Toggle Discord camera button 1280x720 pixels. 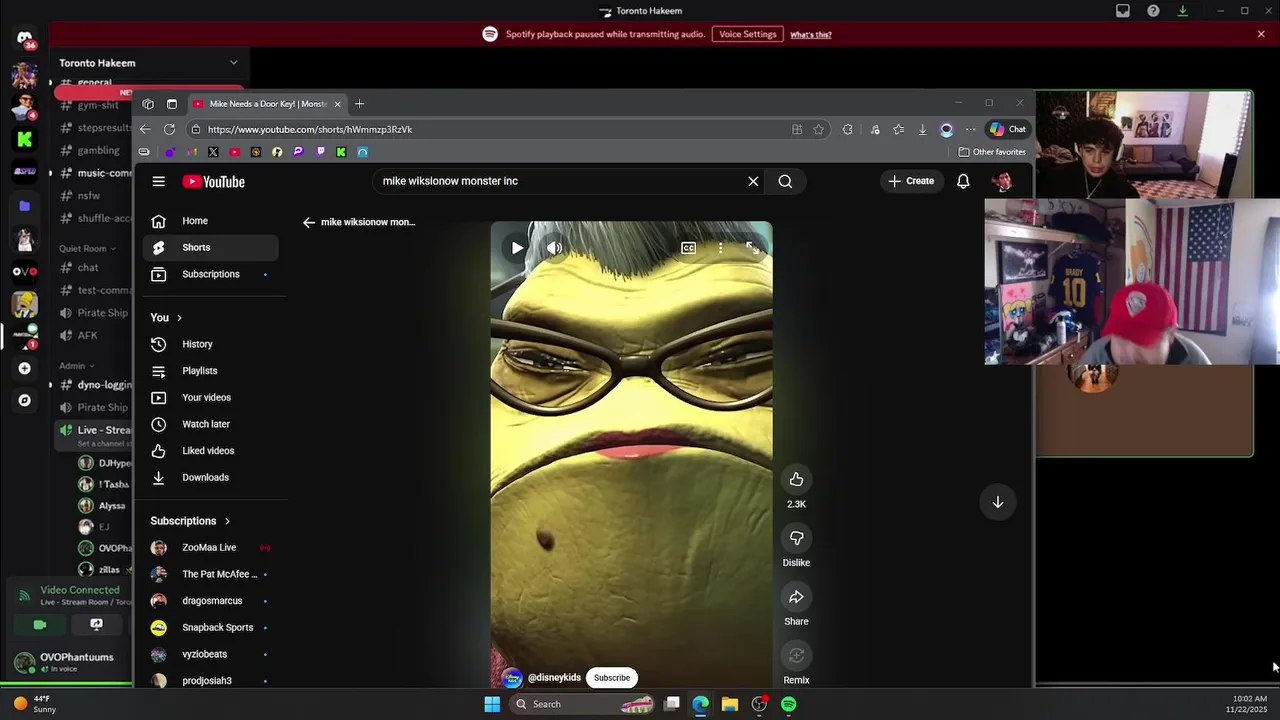click(x=40, y=625)
